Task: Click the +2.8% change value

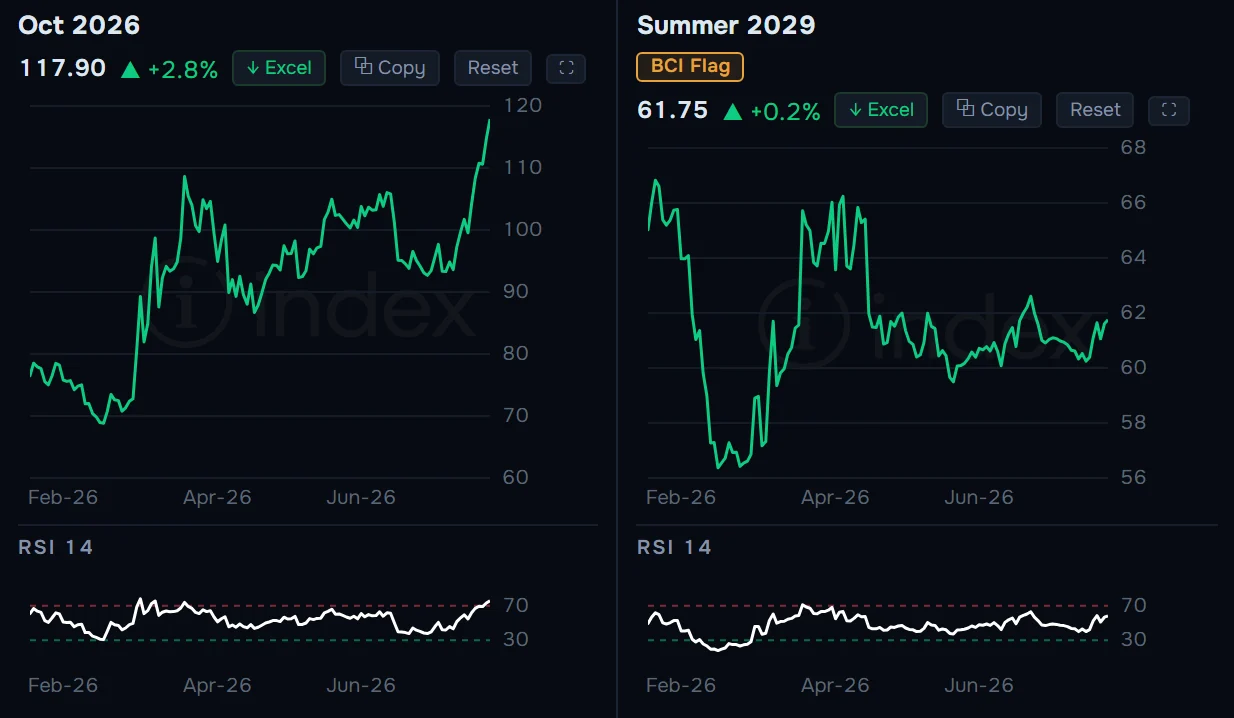Action: click(x=182, y=69)
